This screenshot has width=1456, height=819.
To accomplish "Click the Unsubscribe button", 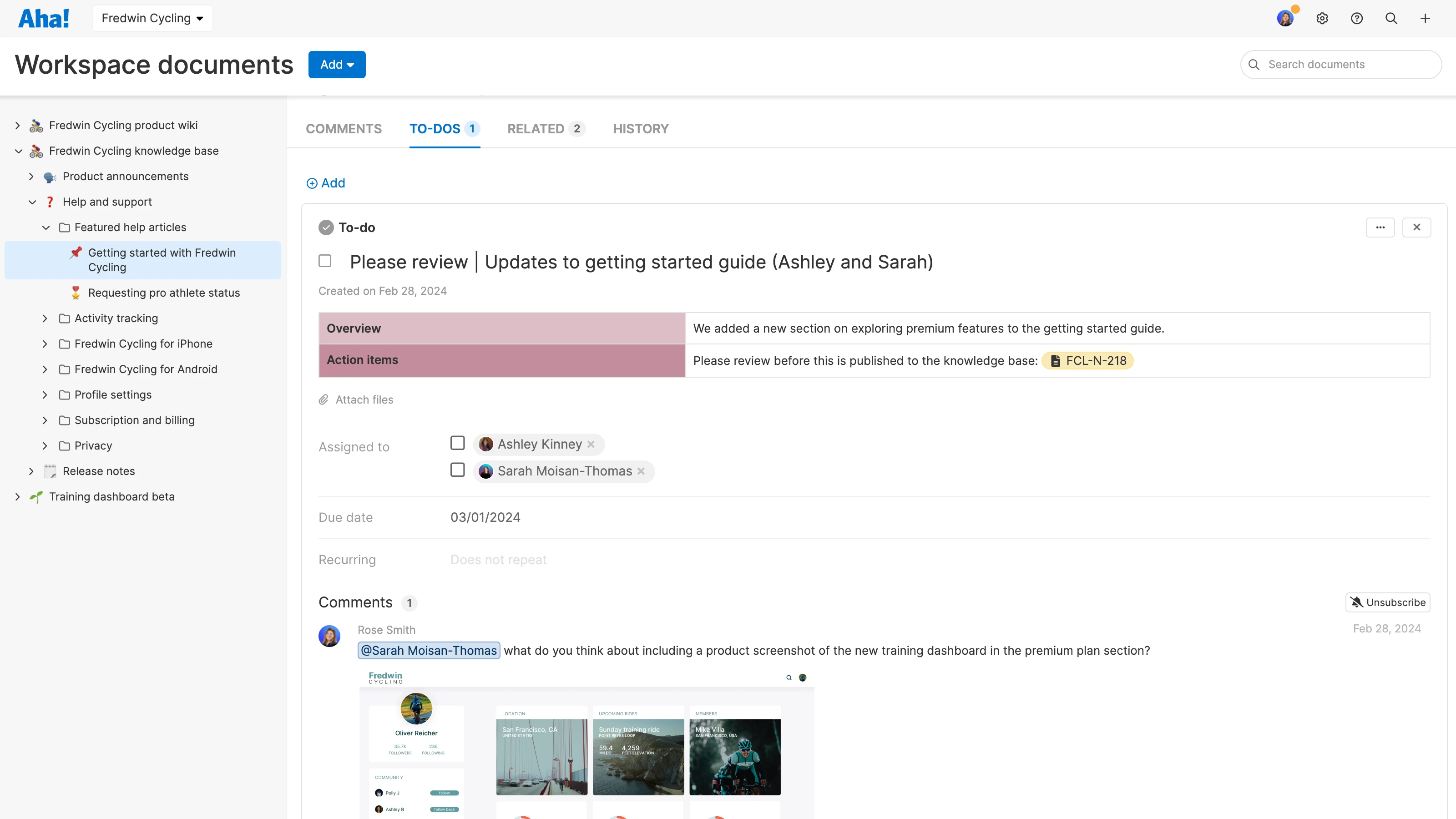I will (x=1388, y=602).
